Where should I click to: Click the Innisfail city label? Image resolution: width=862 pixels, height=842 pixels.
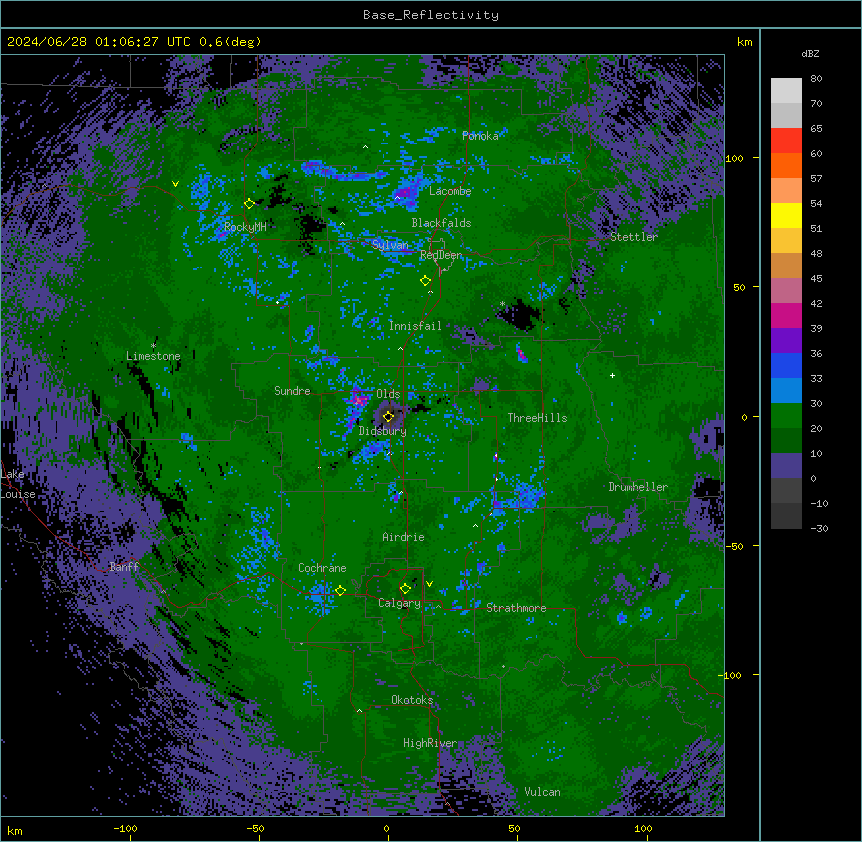pyautogui.click(x=415, y=326)
